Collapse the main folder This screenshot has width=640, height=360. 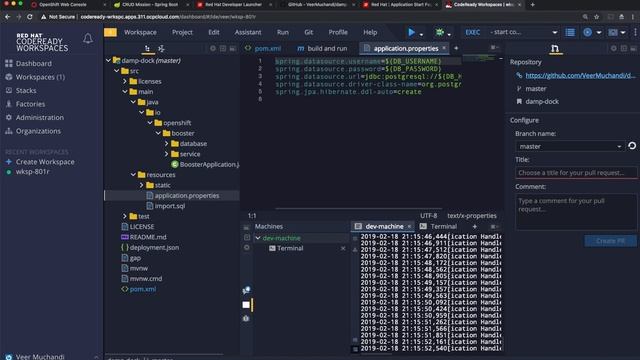click(125, 92)
